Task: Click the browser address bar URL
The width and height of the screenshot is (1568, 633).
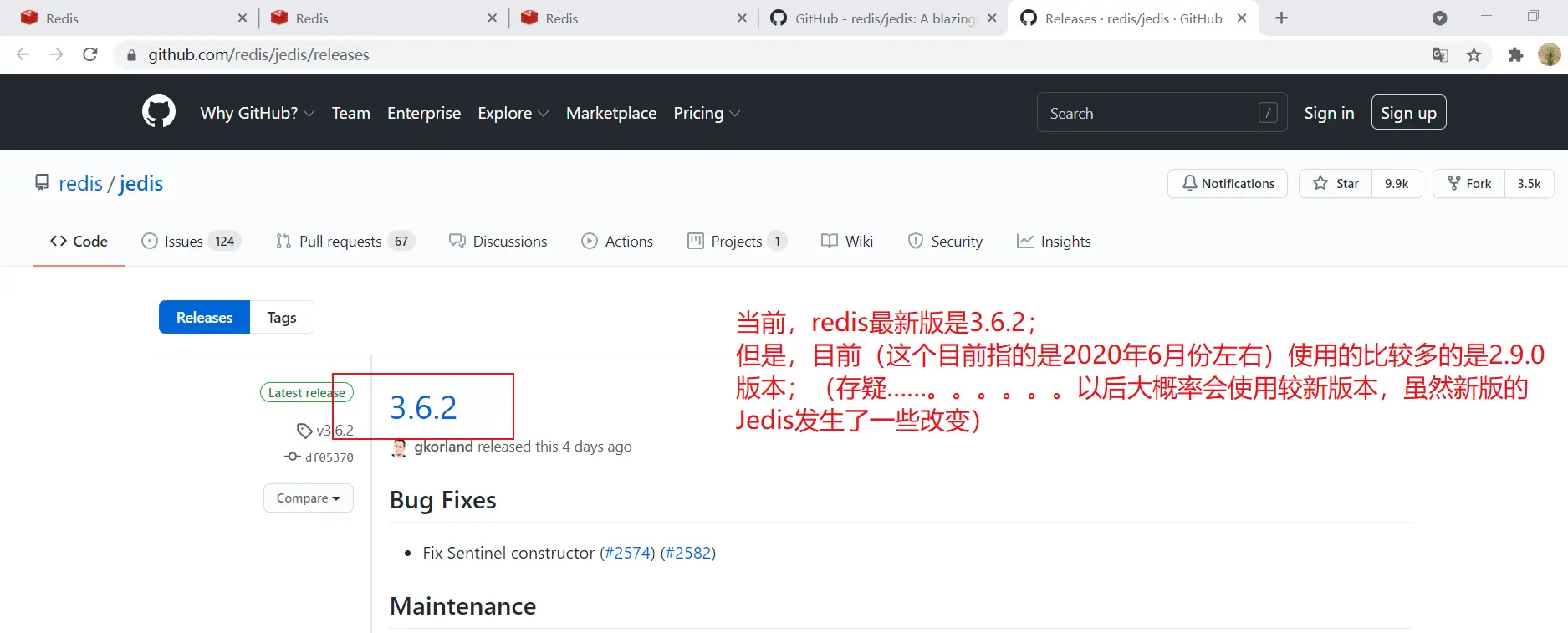Action: tap(258, 54)
